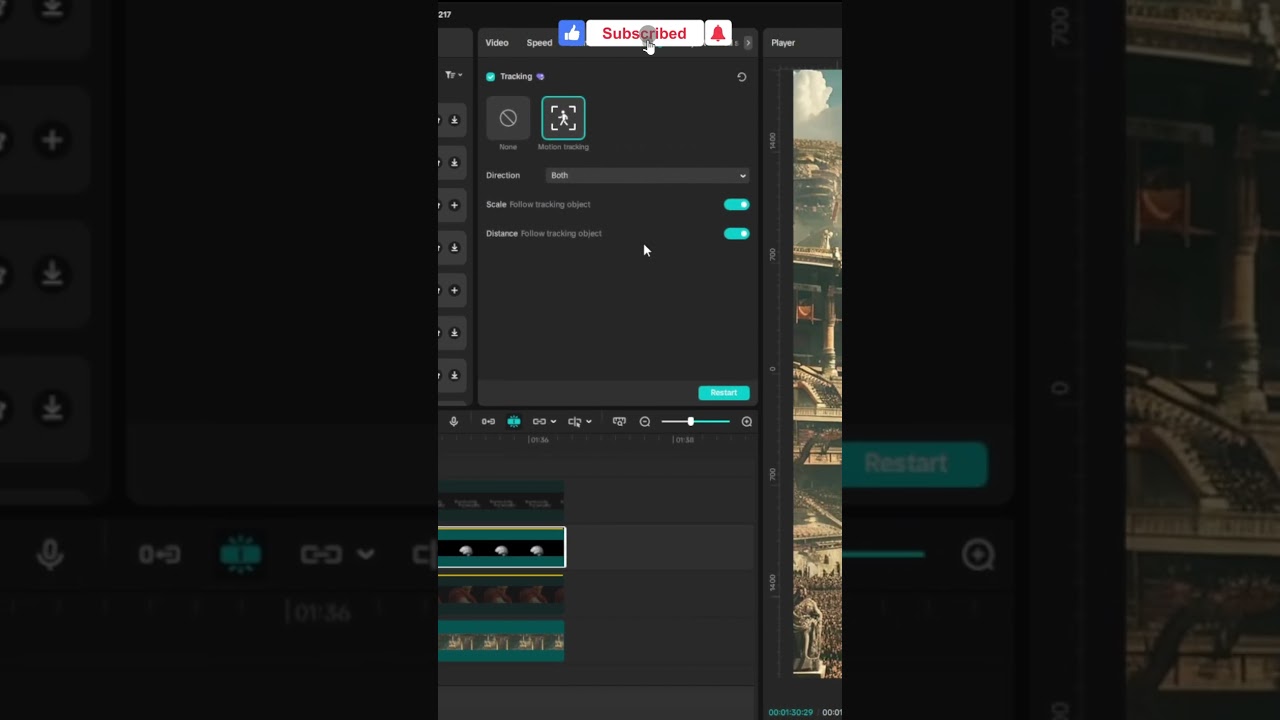Screen dimensions: 1280x720
Task: Select the reddish statue clip on timeline
Action: pyautogui.click(x=501, y=594)
